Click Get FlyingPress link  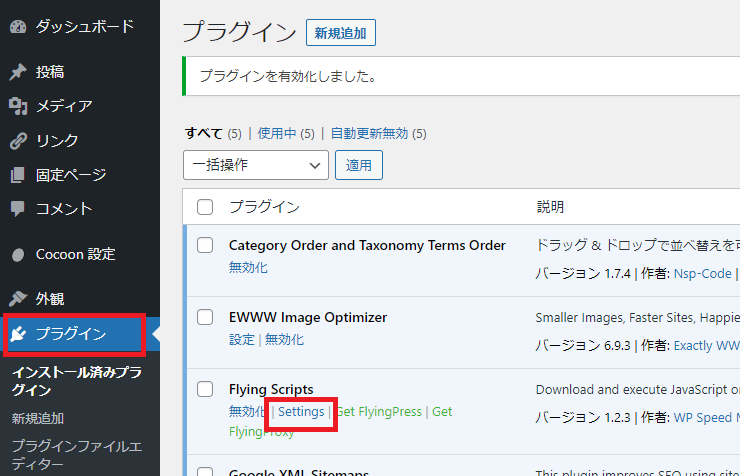(379, 412)
